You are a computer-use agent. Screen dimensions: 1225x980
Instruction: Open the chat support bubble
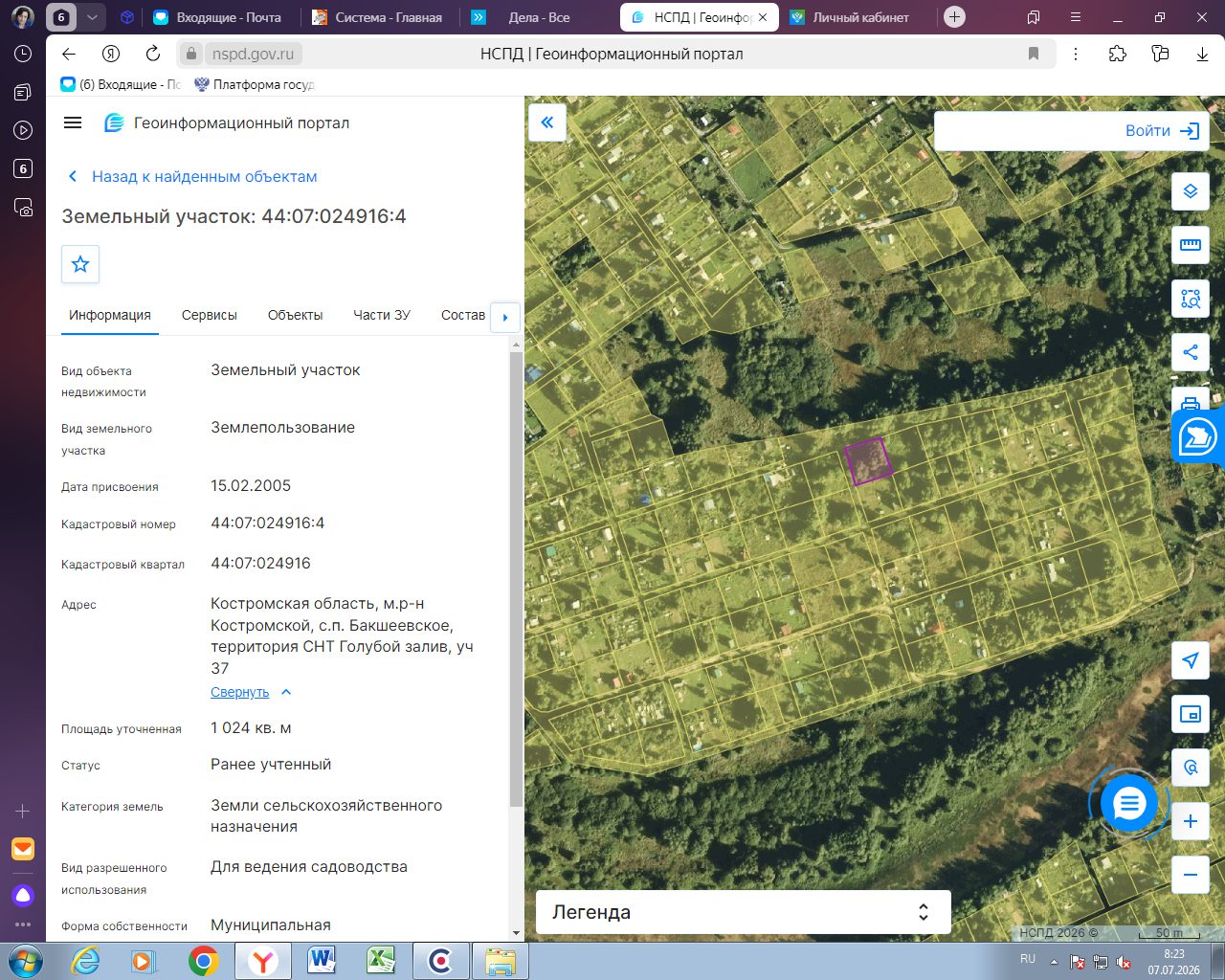tap(1129, 803)
